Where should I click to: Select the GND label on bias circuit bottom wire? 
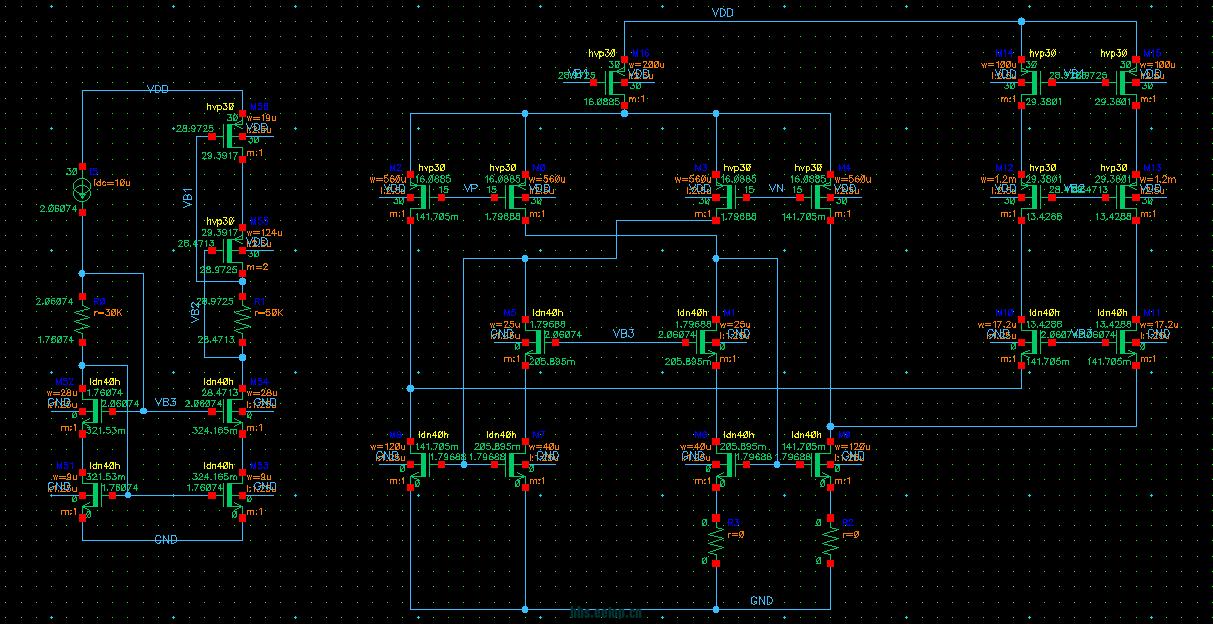pos(166,539)
